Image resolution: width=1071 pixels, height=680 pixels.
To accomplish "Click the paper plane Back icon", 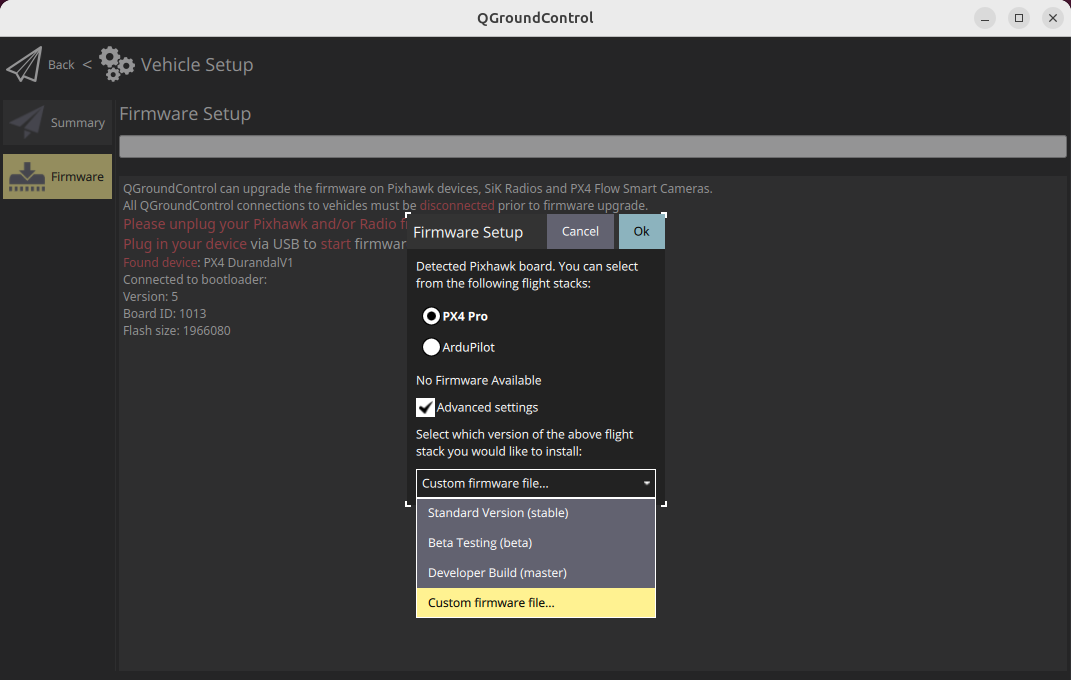I will click(x=24, y=64).
